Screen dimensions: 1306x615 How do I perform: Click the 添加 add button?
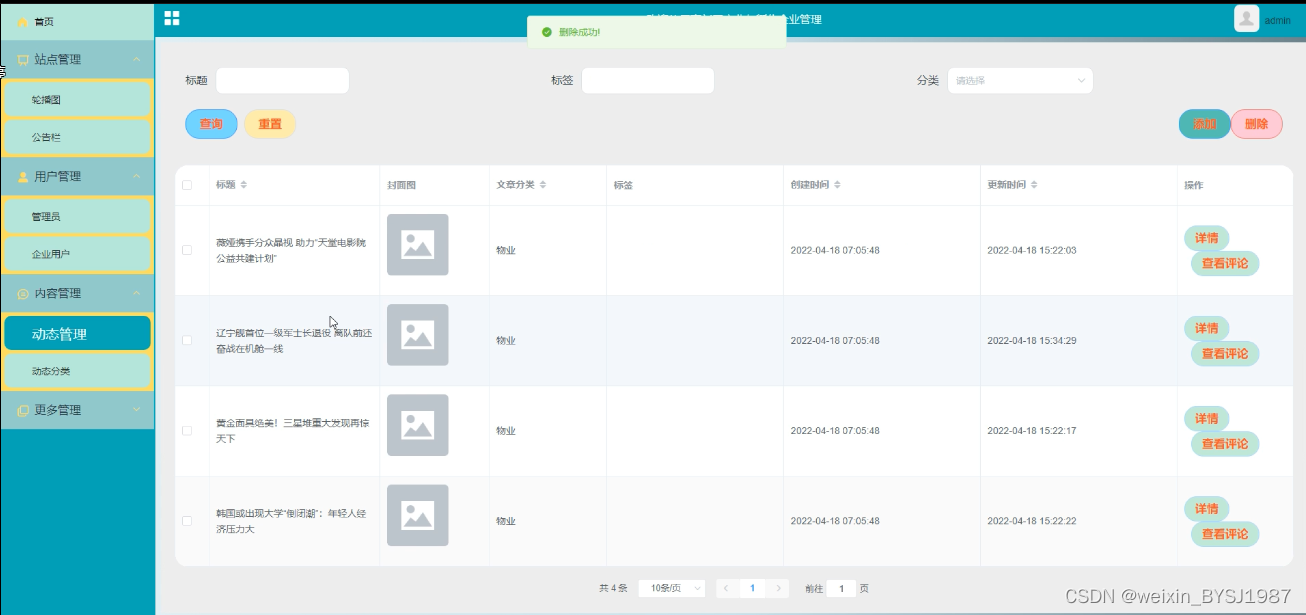click(x=1205, y=124)
